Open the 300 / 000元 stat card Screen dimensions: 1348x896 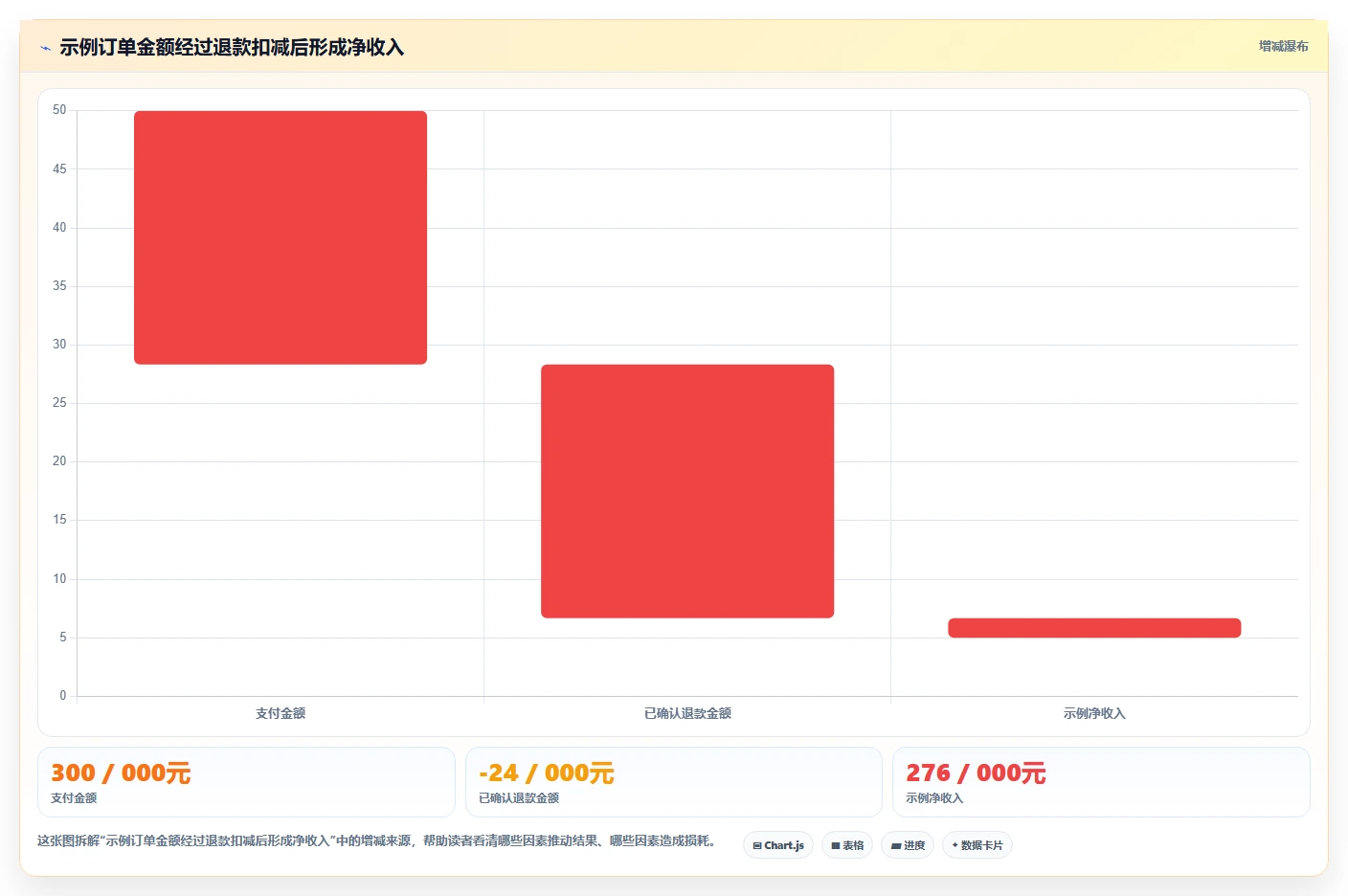point(246,782)
